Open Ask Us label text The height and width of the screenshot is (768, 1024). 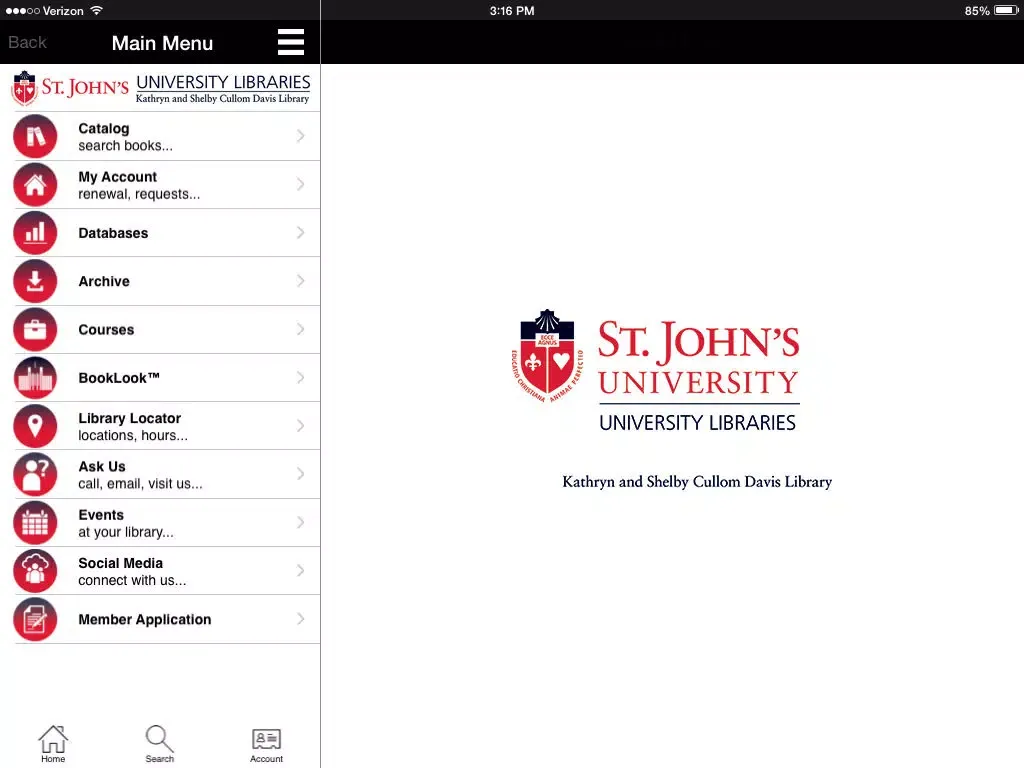[102, 467]
